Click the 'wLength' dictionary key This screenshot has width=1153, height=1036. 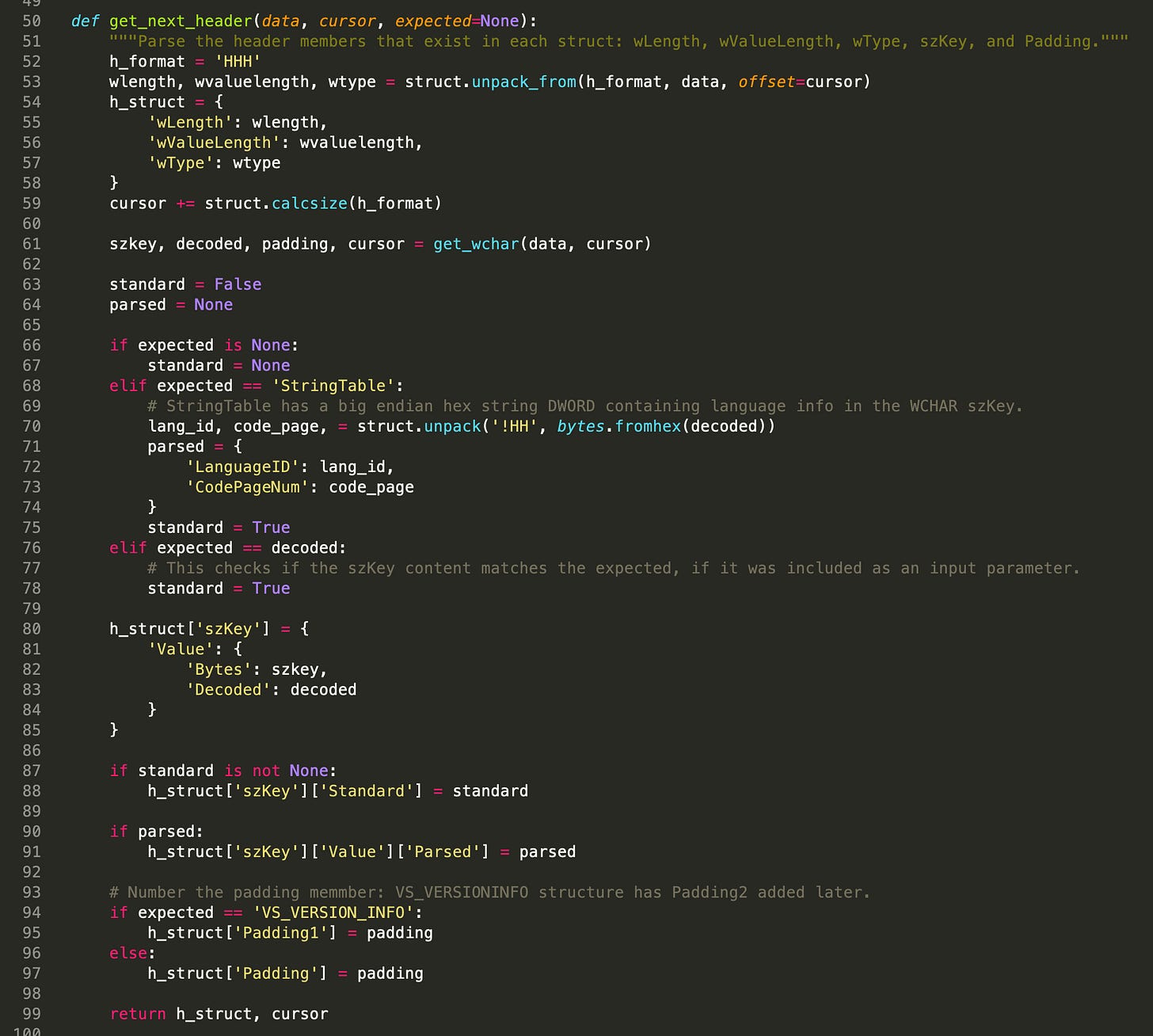click(190, 122)
